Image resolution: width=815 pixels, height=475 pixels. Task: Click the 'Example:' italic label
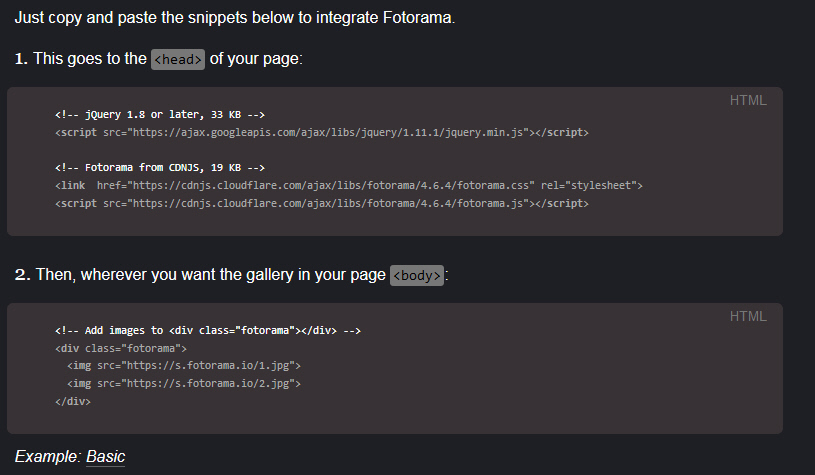click(48, 456)
